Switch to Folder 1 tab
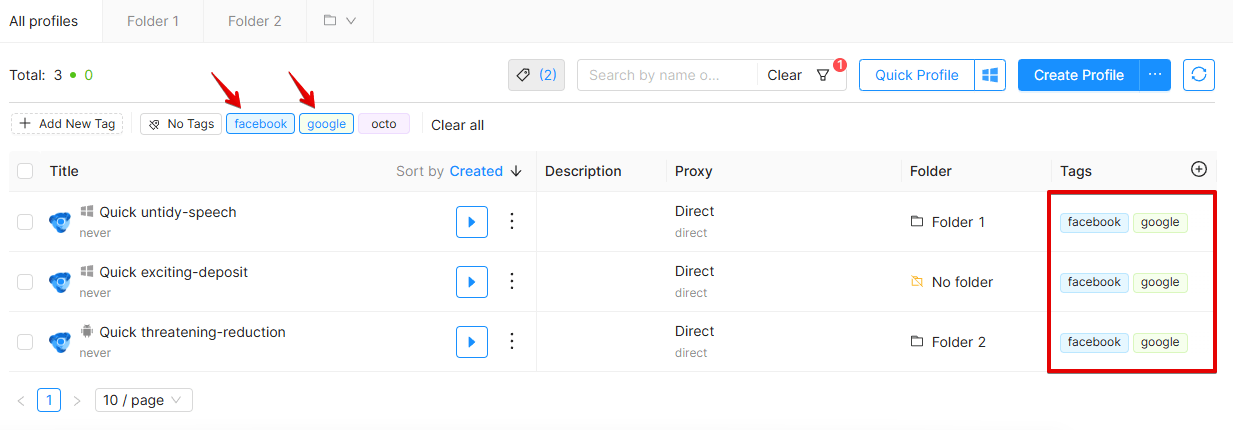Image resolution: width=1233 pixels, height=430 pixels. 153,21
